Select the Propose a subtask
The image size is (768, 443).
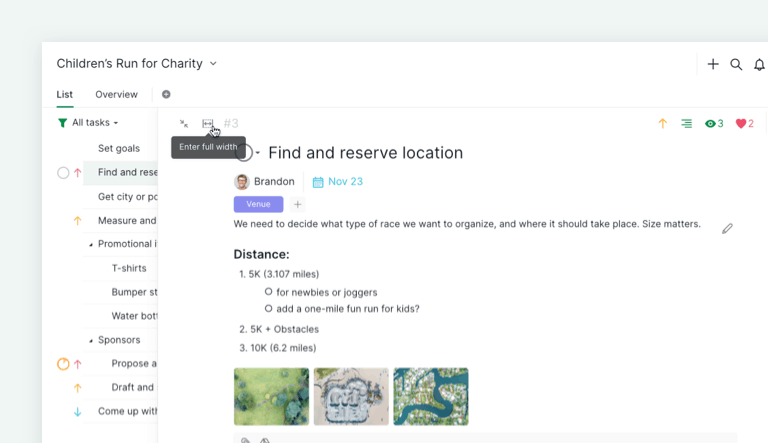tap(134, 364)
